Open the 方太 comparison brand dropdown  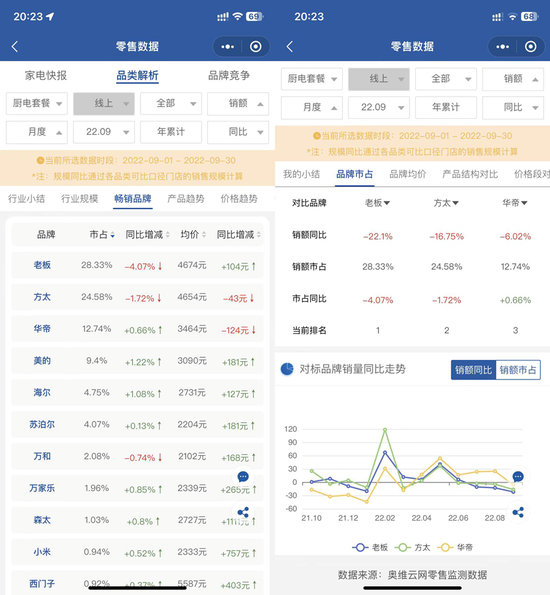click(x=446, y=203)
